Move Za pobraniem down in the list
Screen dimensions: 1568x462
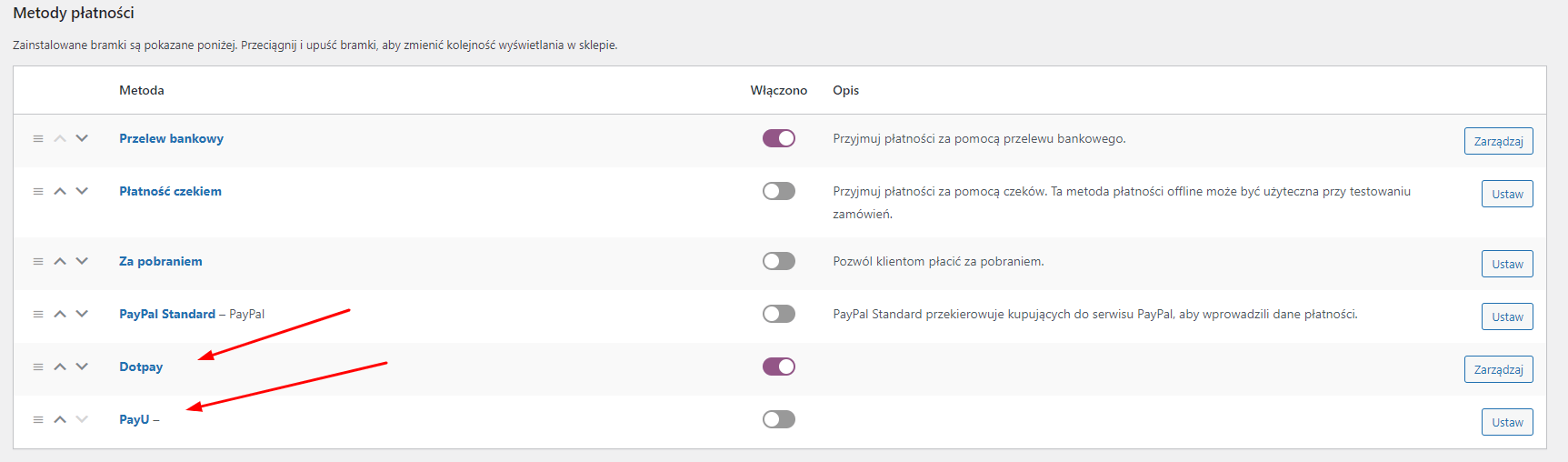[82, 261]
